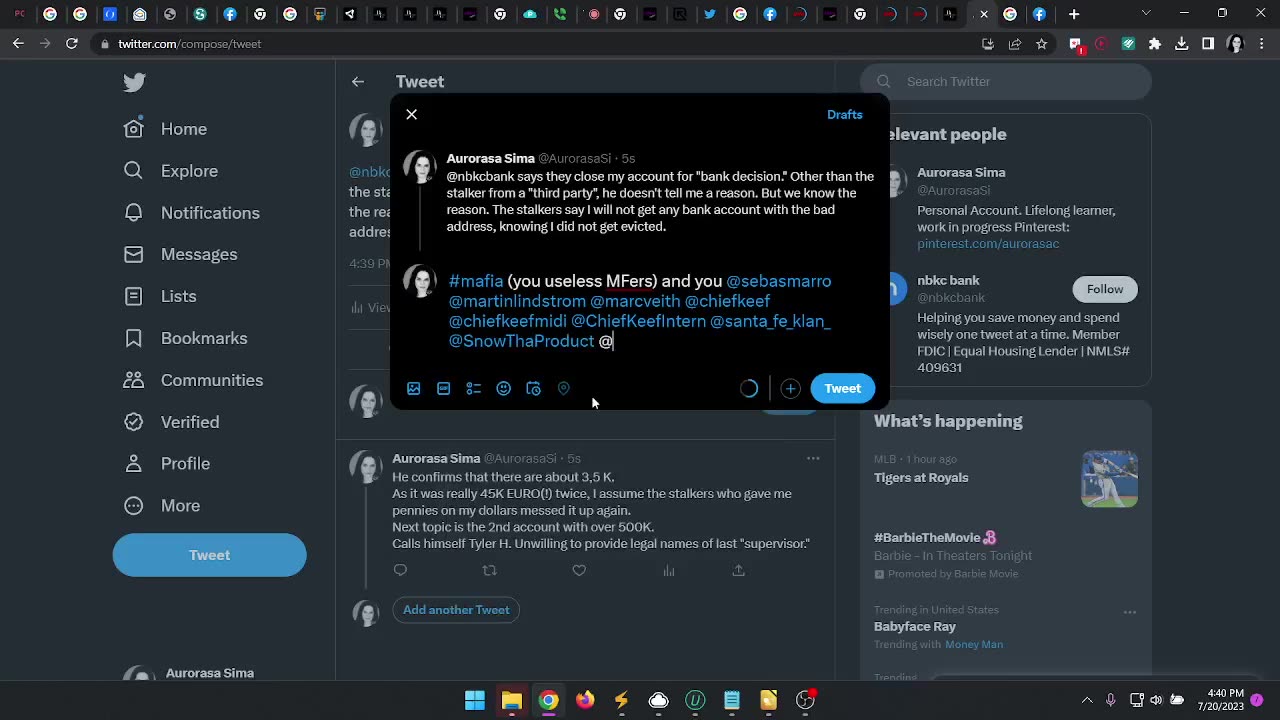The width and height of the screenshot is (1280, 720).
Task: Open options for the Babyface Ray trend
Action: (x=1129, y=612)
